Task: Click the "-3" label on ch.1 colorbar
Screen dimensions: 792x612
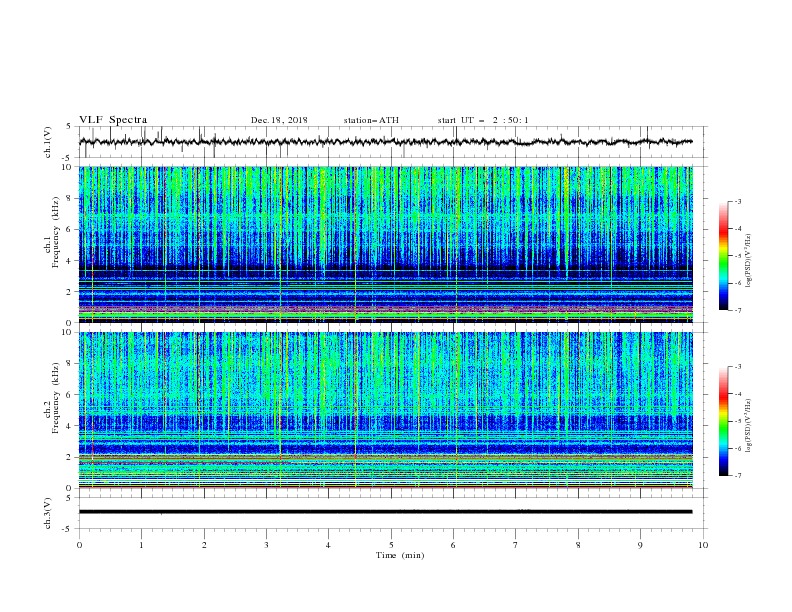Action: click(738, 201)
